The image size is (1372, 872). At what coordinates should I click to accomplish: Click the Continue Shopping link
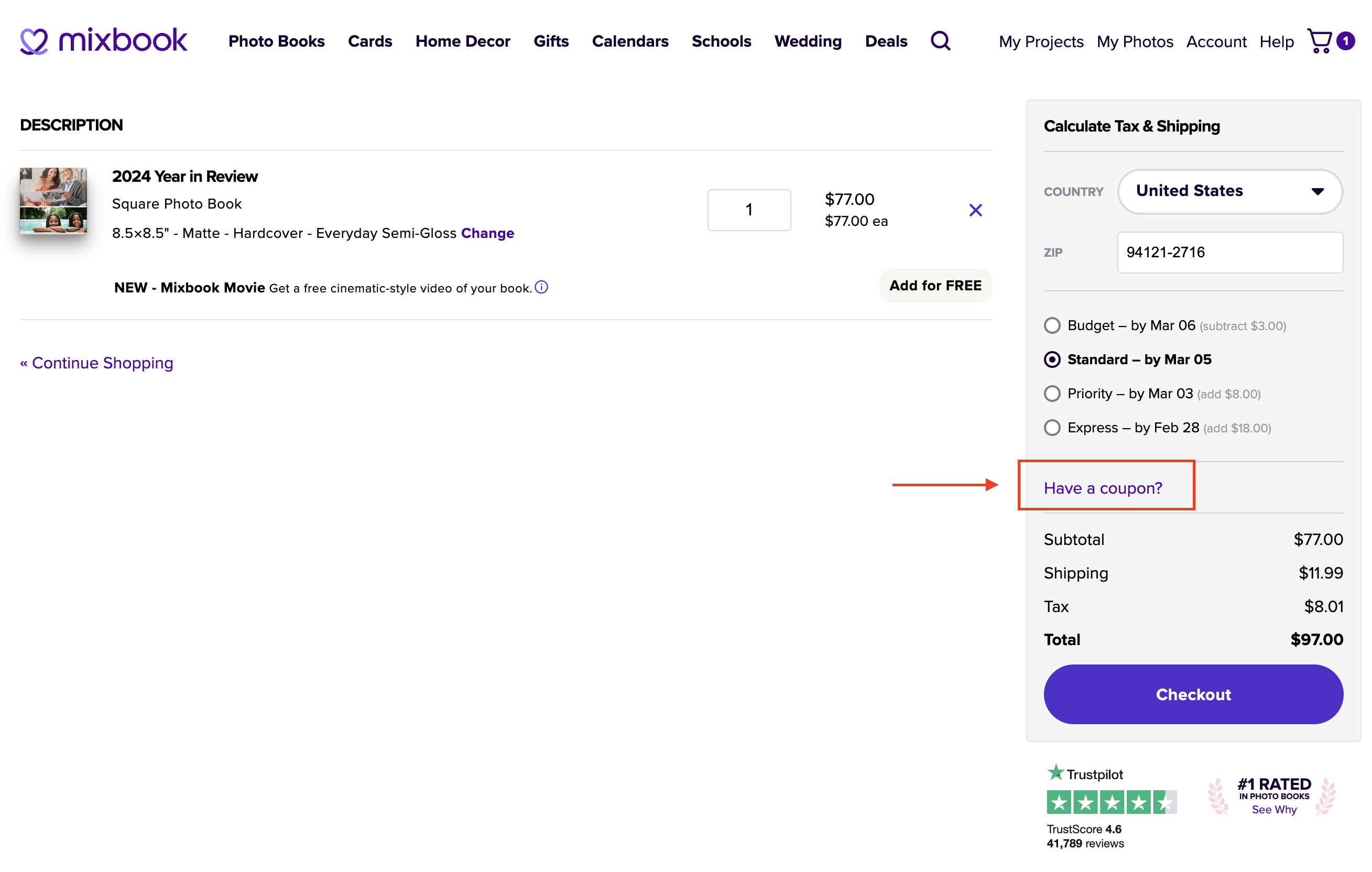(x=97, y=363)
